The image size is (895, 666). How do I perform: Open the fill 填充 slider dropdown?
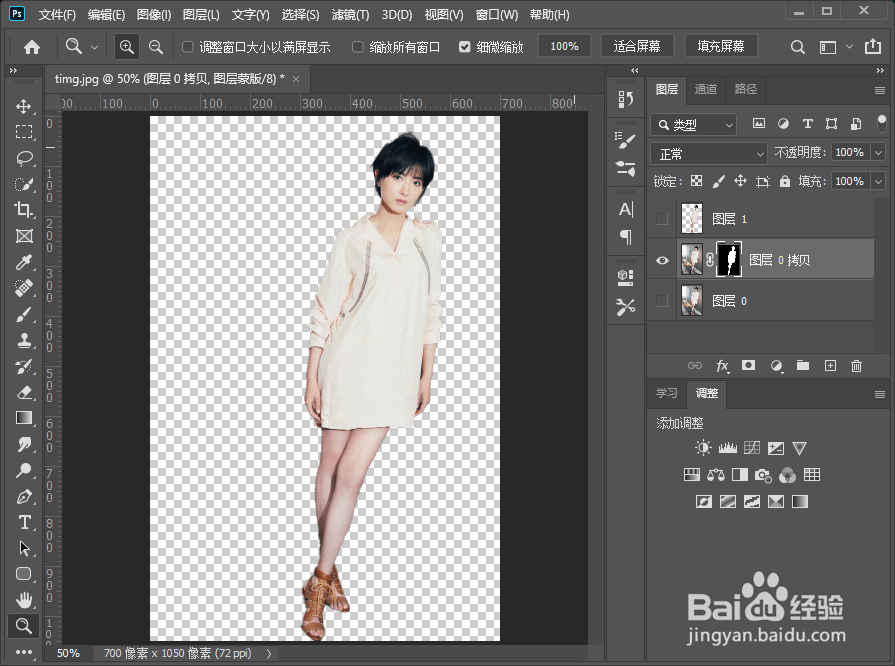878,181
